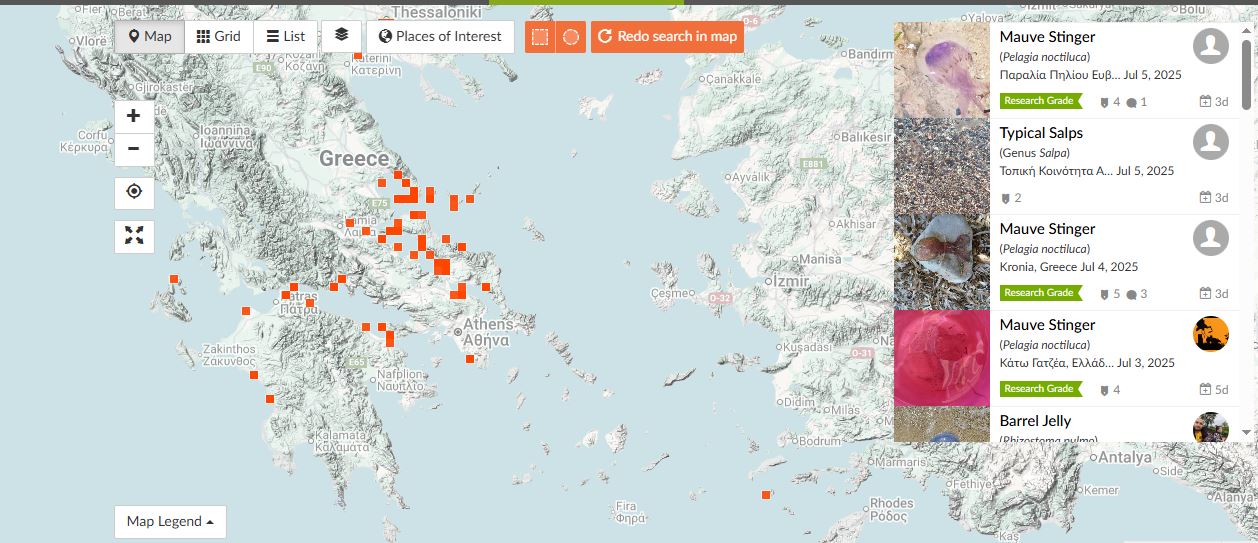The height and width of the screenshot is (543, 1258).
Task: Open the map layers icon button
Action: 342,36
